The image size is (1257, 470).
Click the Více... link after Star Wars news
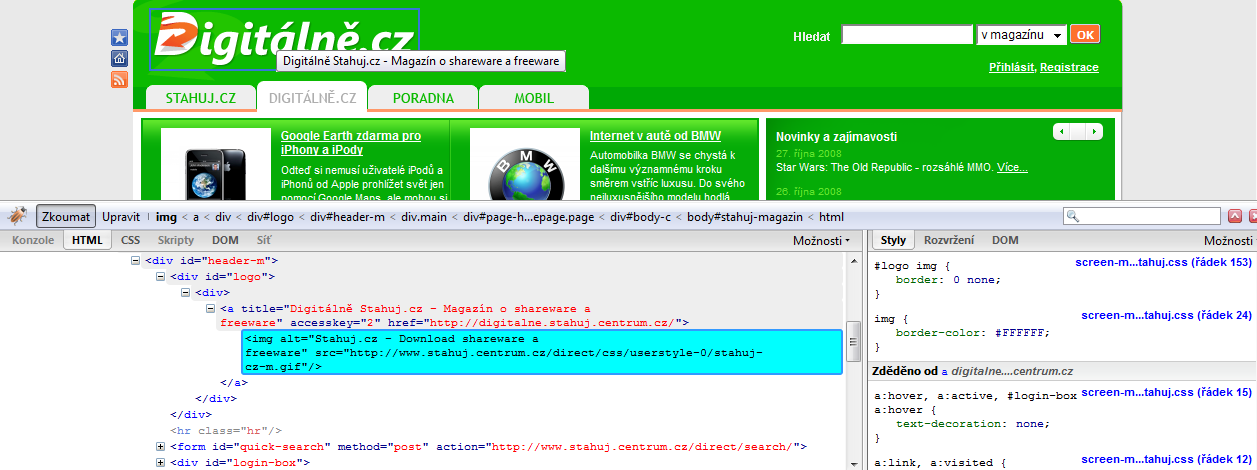[1012, 167]
